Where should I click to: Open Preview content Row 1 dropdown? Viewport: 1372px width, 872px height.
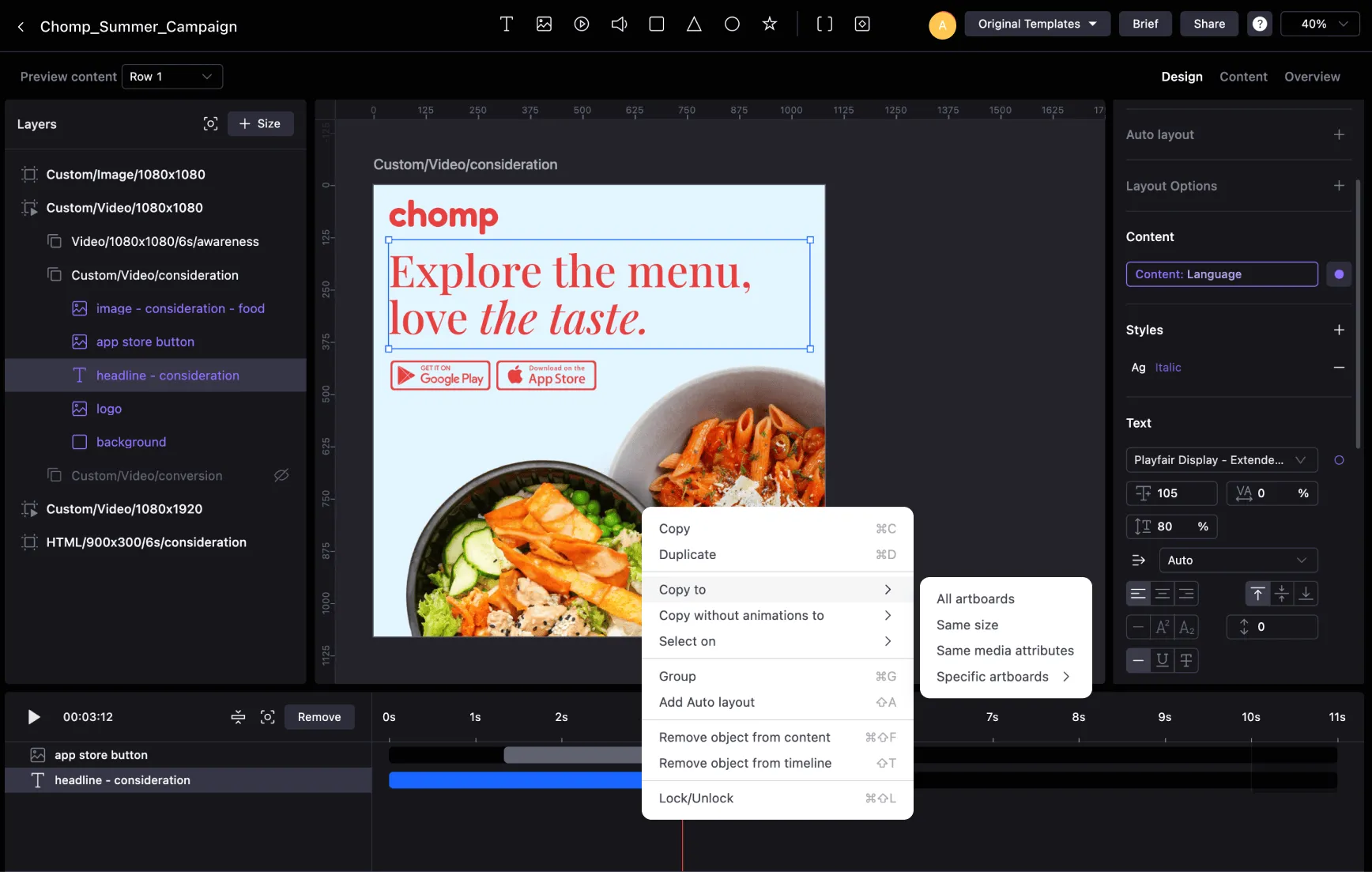click(172, 77)
